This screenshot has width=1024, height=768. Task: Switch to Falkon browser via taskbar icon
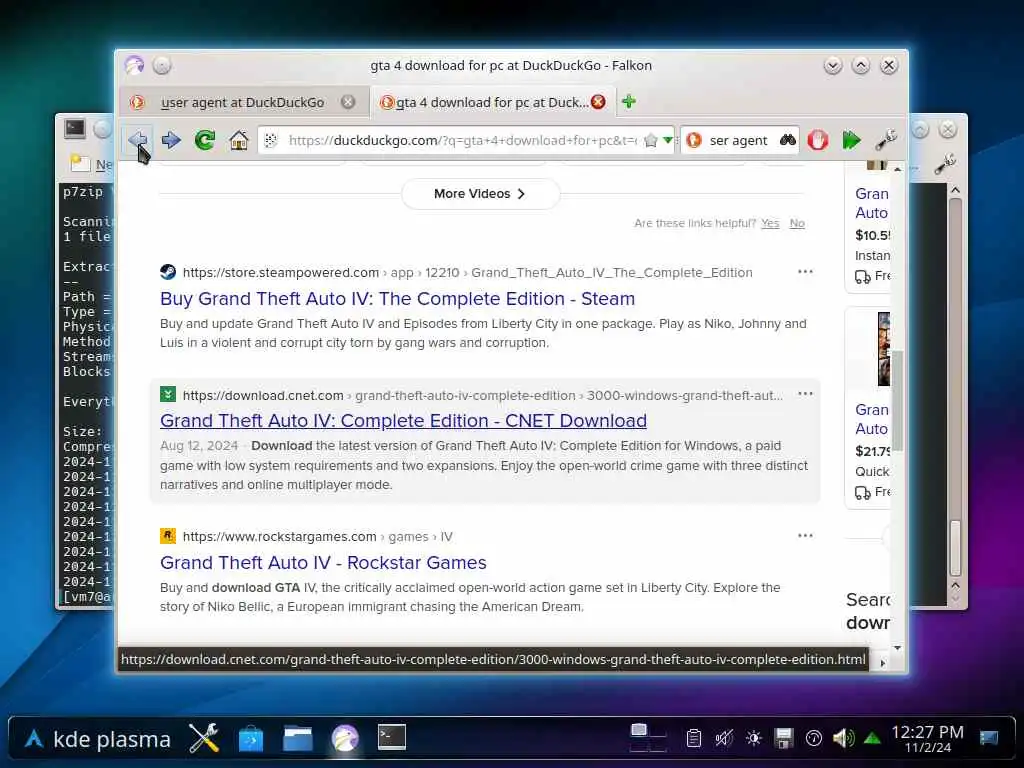click(x=345, y=739)
